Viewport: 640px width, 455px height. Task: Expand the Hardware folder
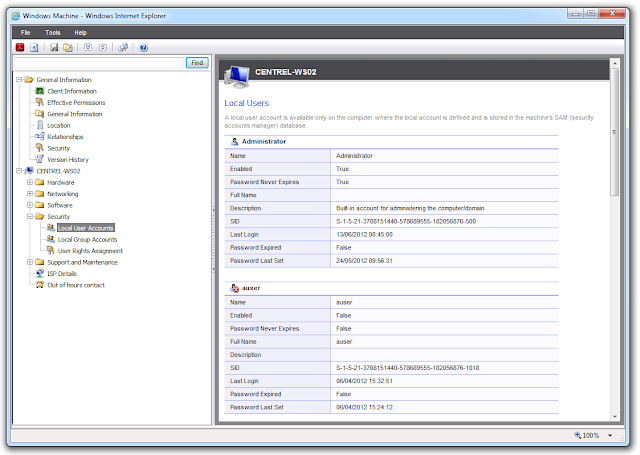(30, 182)
